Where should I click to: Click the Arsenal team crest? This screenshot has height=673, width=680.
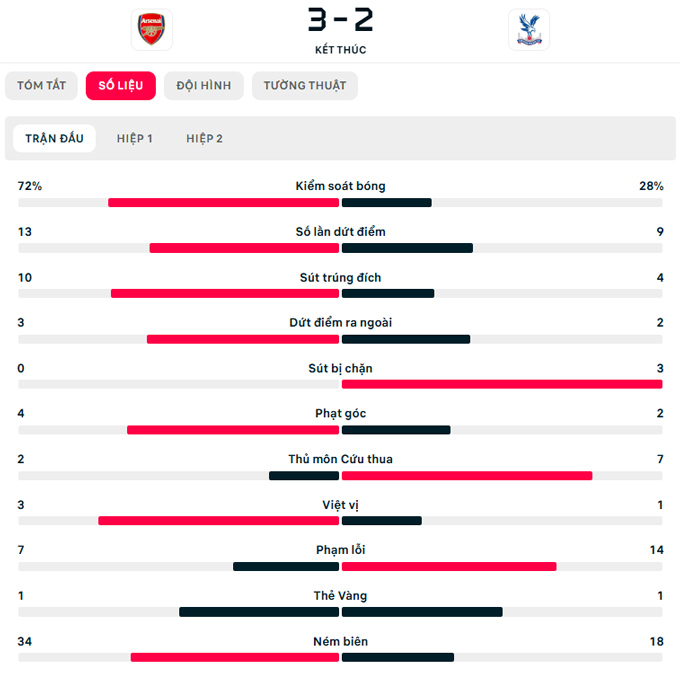[x=151, y=30]
